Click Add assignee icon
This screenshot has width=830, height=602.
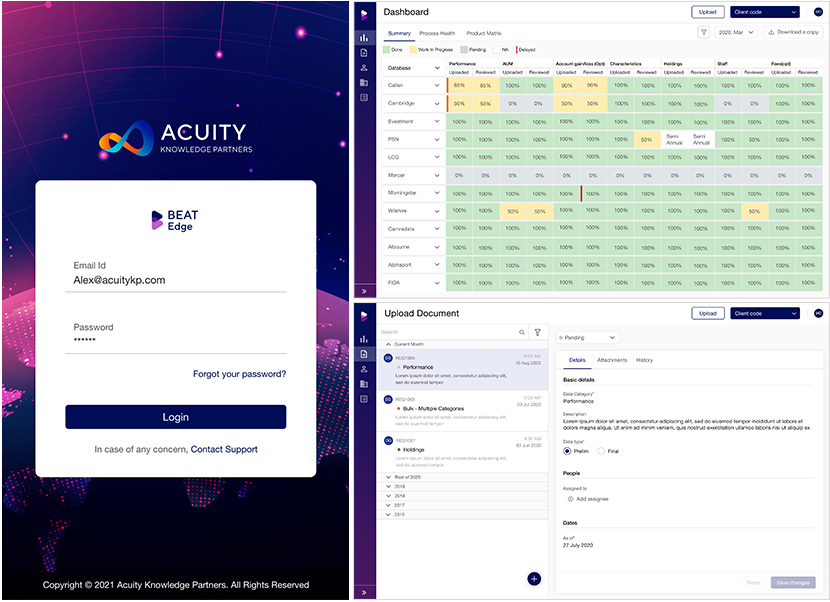coord(570,499)
